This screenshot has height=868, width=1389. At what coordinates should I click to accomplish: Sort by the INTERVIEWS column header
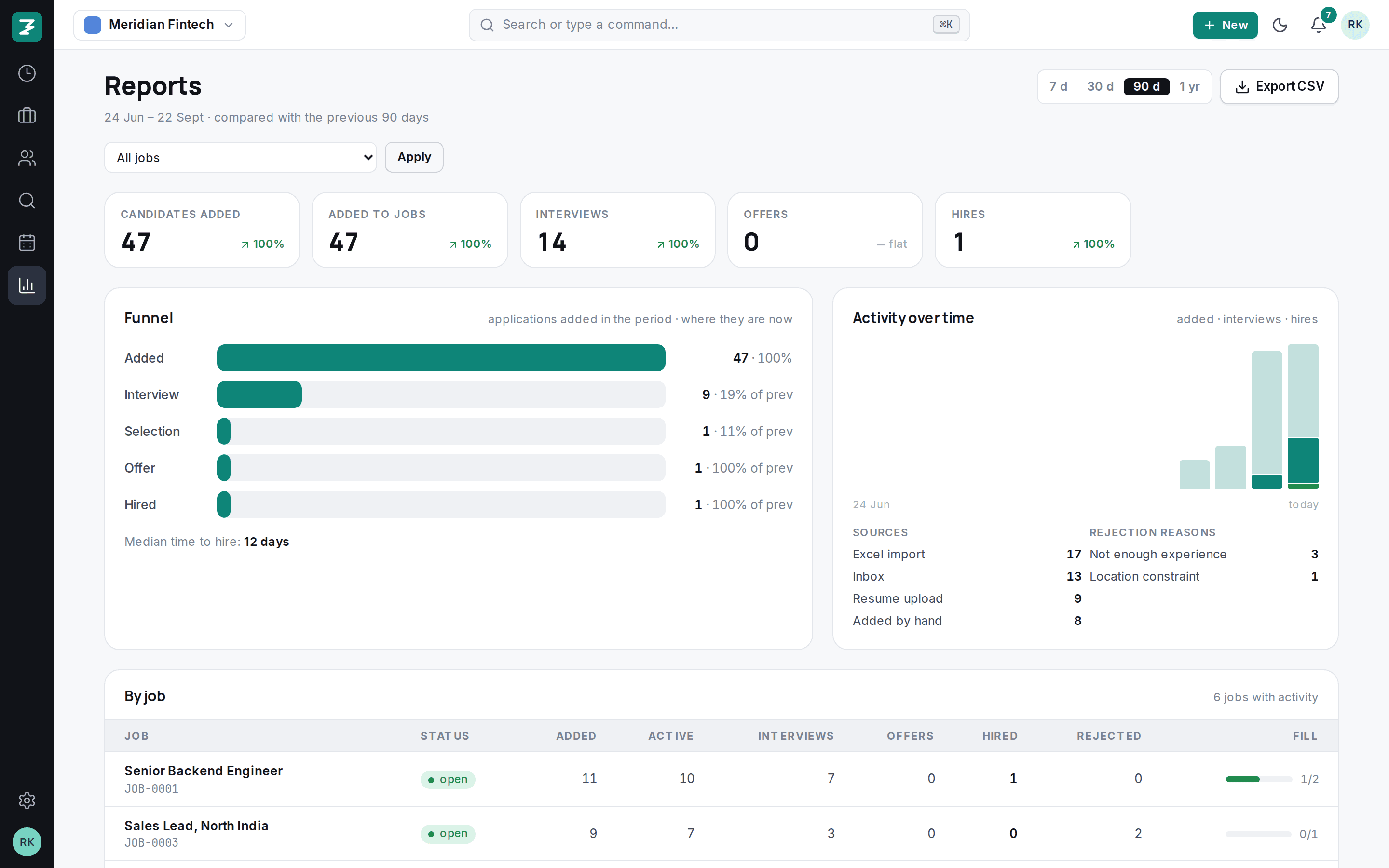pyautogui.click(x=795, y=736)
